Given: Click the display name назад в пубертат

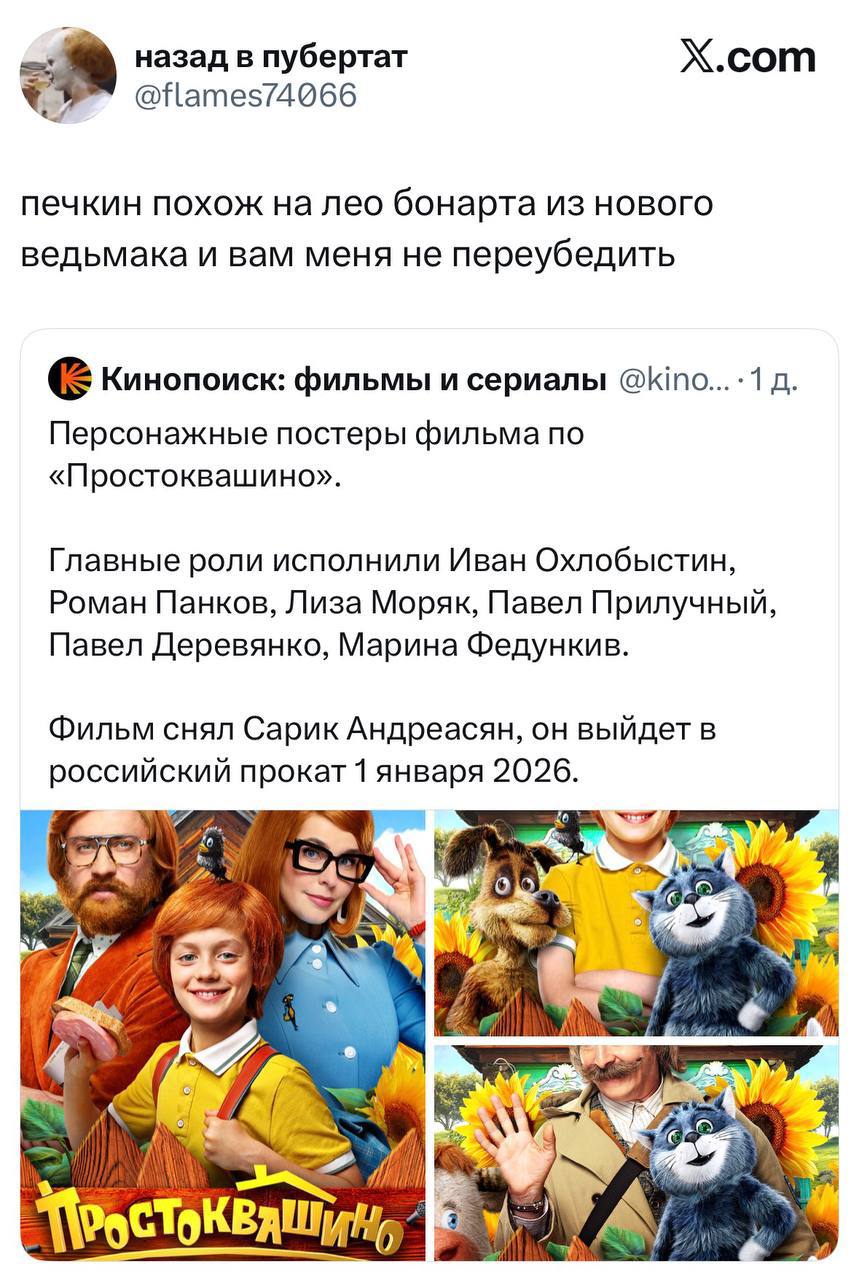Looking at the screenshot, I should [x=271, y=56].
